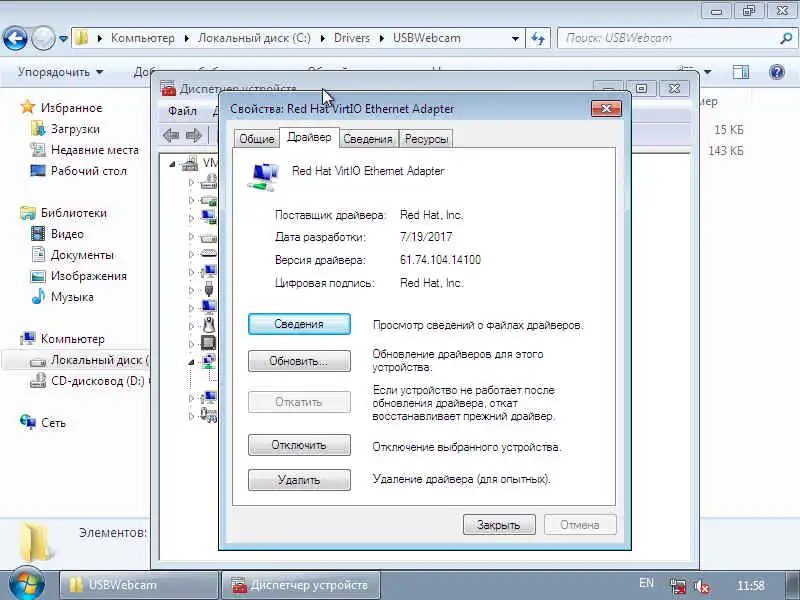Click the Удалить driver button
Screen dimensions: 800x600
point(299,480)
